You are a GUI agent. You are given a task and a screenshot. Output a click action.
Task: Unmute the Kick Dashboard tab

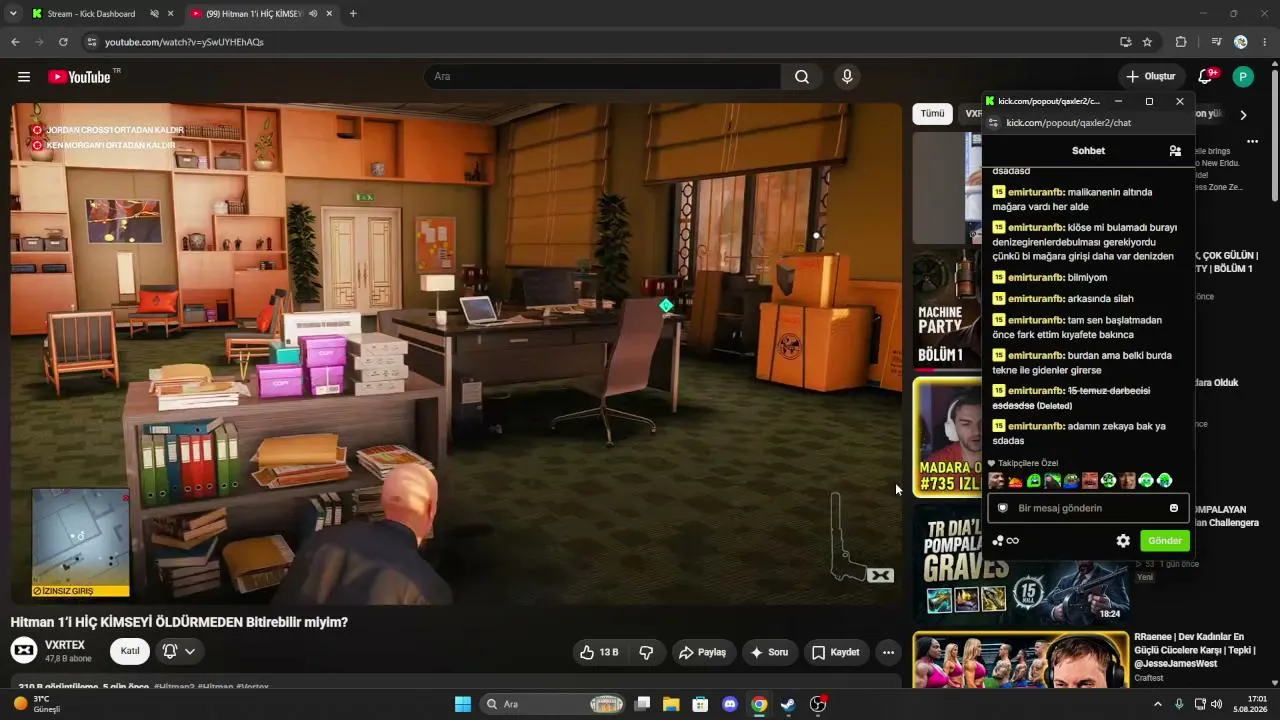pyautogui.click(x=155, y=14)
